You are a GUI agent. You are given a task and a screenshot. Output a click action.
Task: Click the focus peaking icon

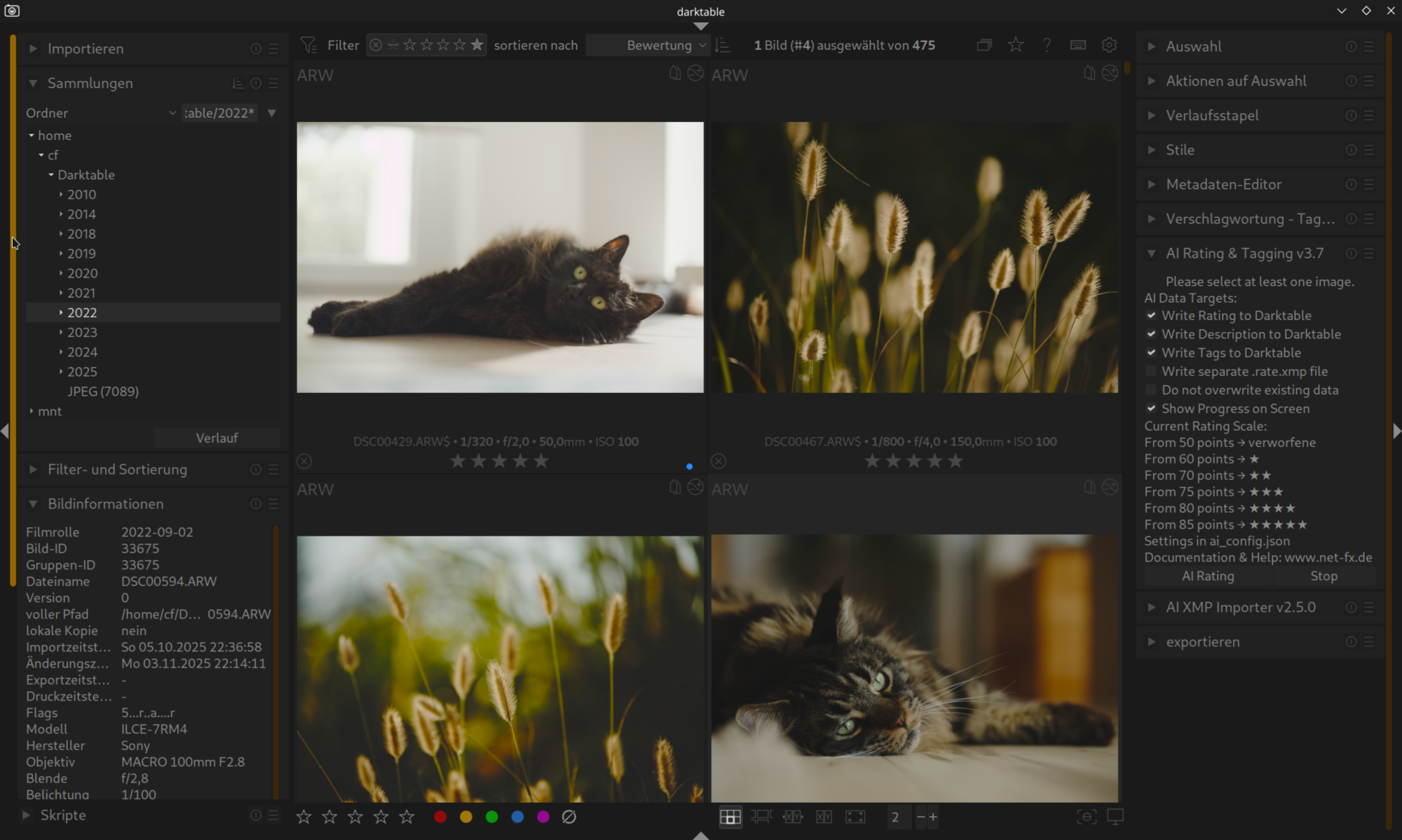[x=1086, y=817]
